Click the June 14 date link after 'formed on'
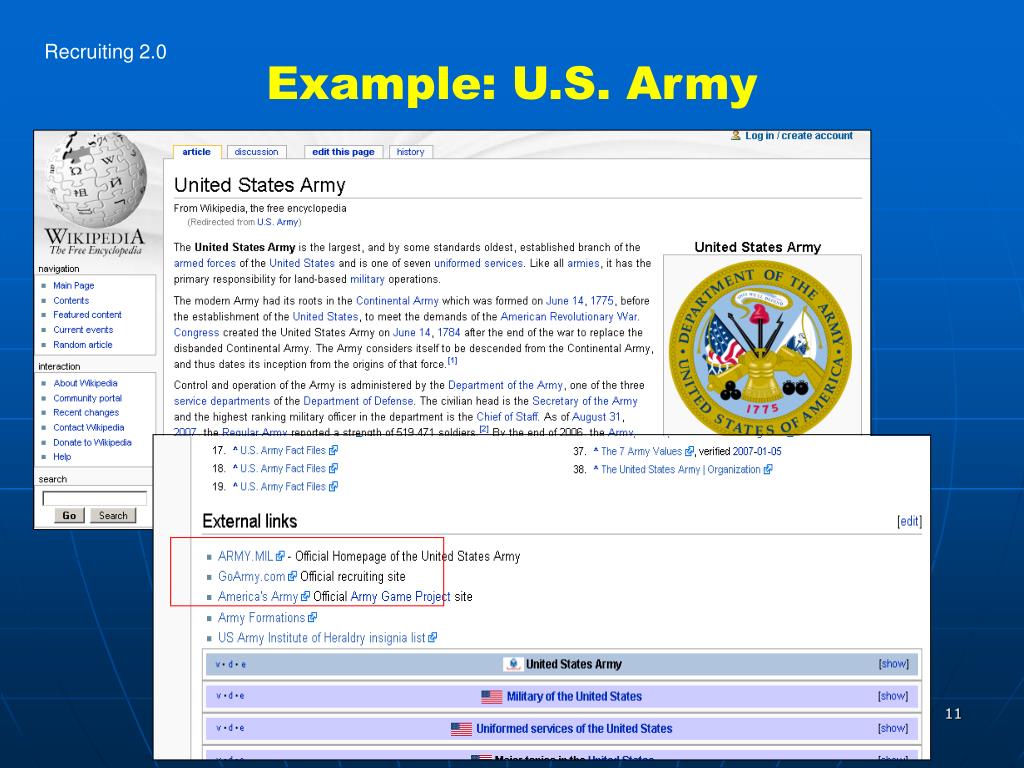 click(x=565, y=301)
